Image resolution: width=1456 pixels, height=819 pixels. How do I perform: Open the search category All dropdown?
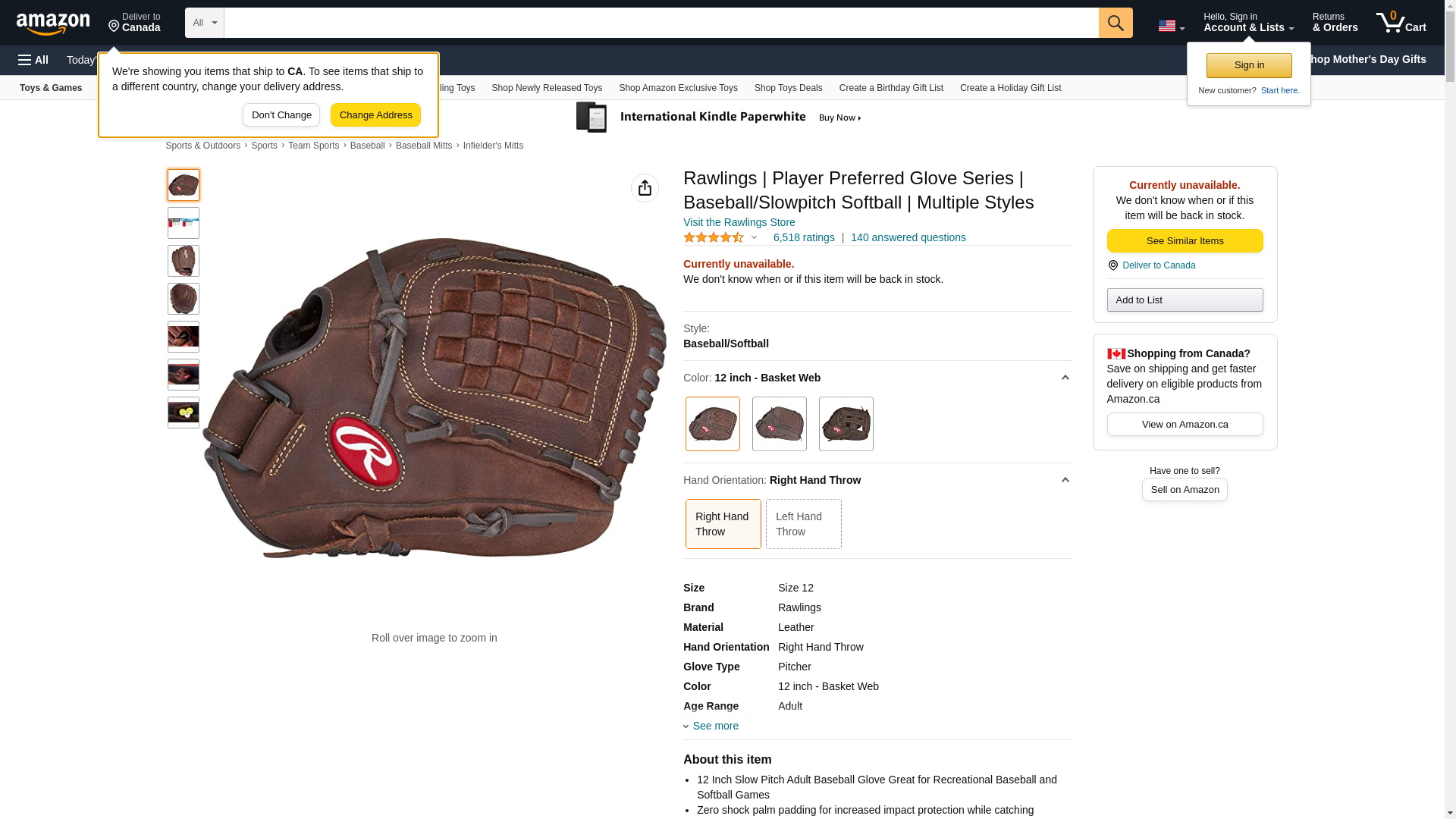click(205, 23)
